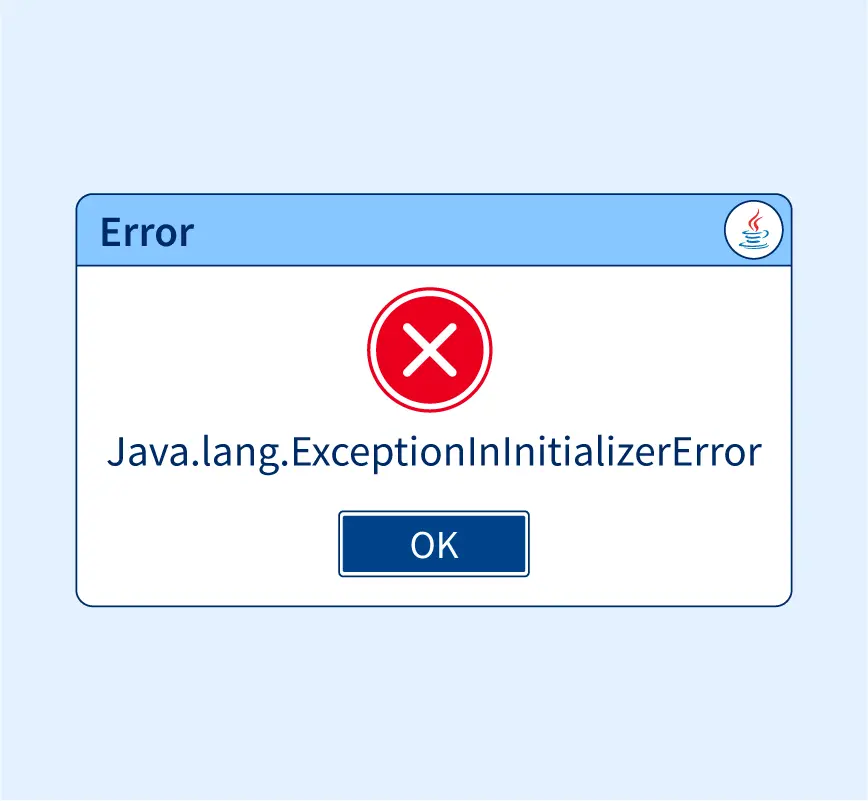Click "ExceptionInInitializerError" portion of the message
The width and height of the screenshot is (868, 801).
coord(527,454)
